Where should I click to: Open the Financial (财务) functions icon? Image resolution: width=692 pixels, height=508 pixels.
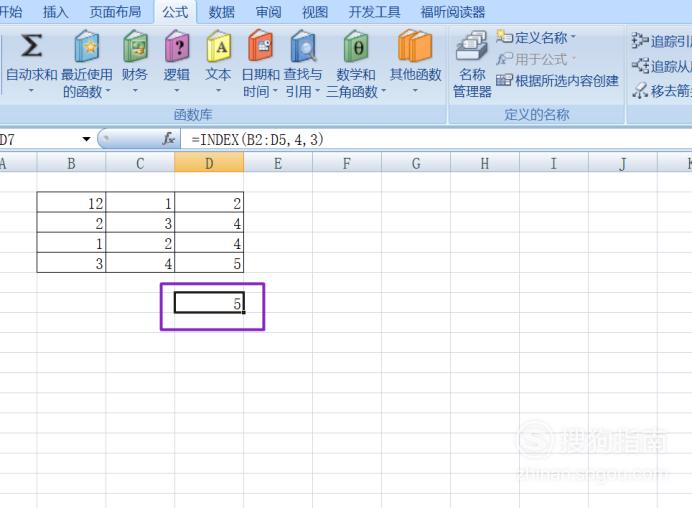pyautogui.click(x=135, y=46)
